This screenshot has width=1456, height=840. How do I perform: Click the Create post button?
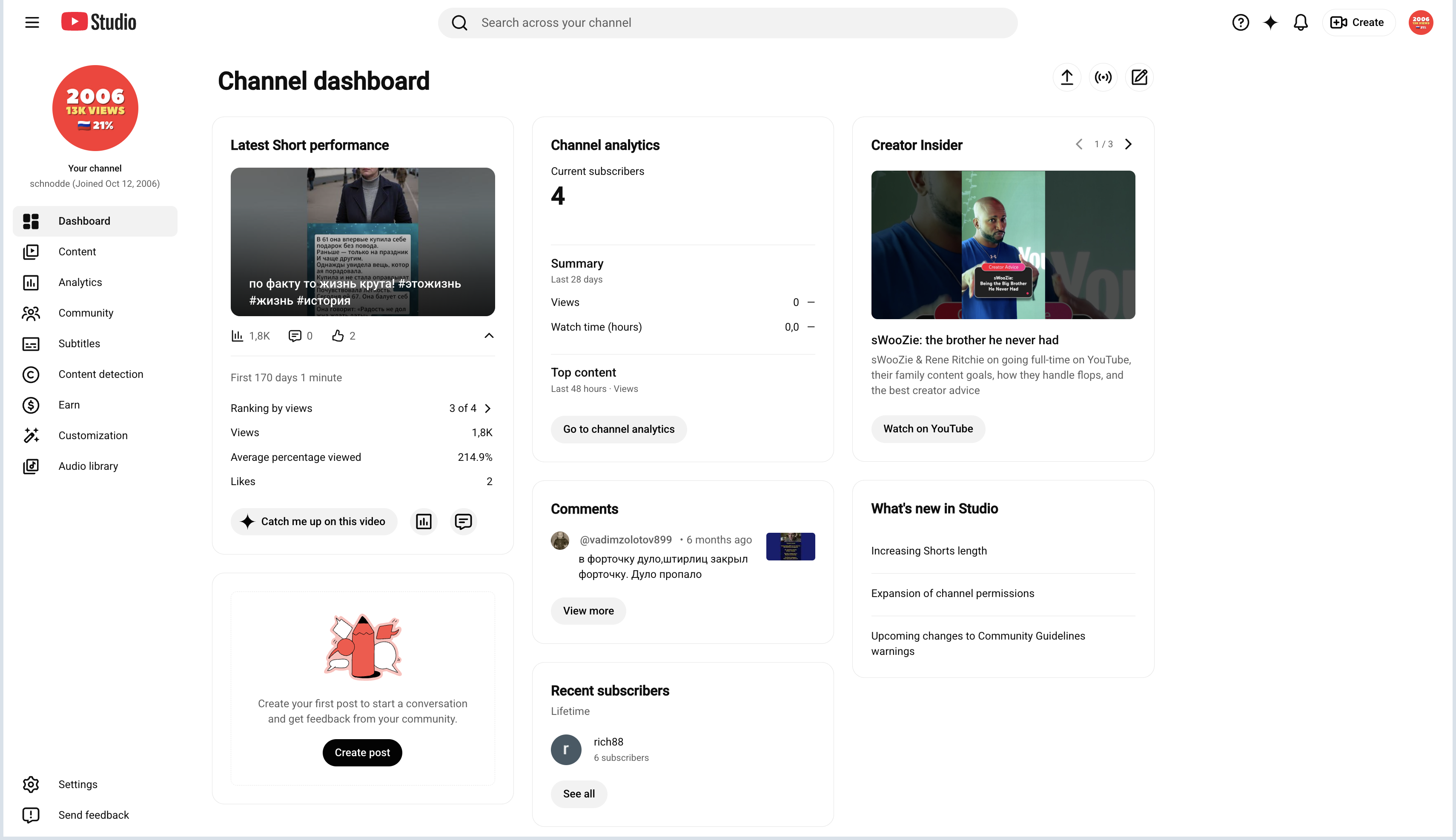pos(362,752)
